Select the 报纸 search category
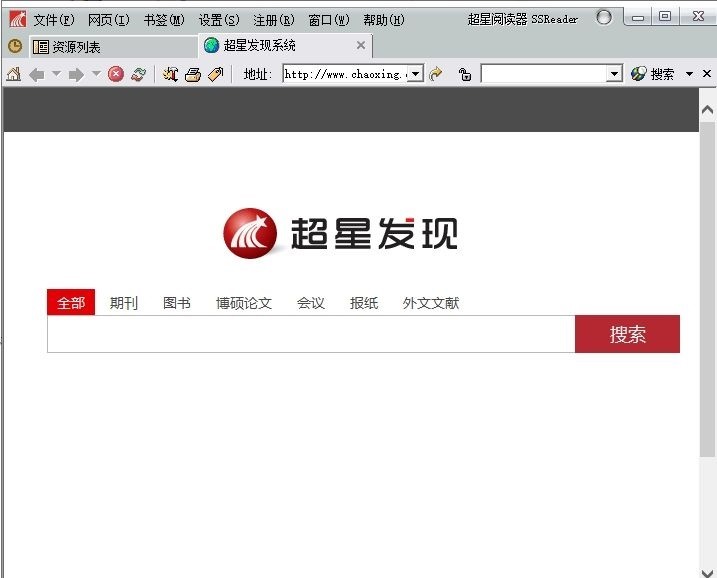717x578 pixels. click(x=364, y=303)
